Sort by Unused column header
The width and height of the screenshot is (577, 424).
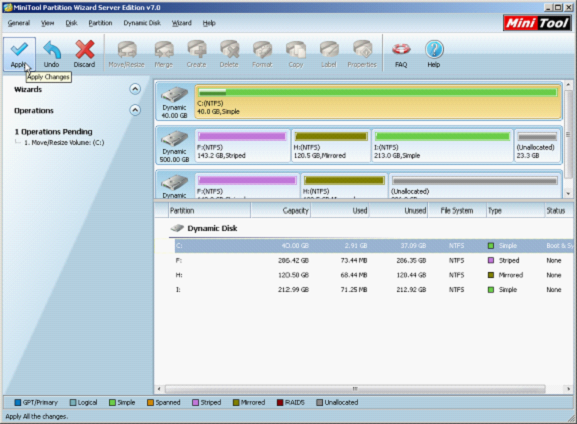(399, 211)
